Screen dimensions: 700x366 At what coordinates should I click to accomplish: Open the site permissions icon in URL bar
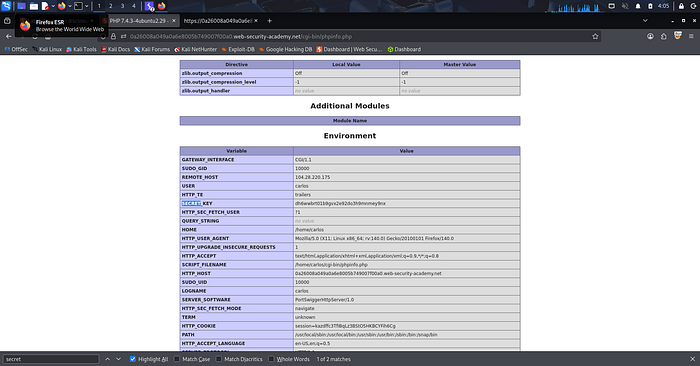(123, 37)
